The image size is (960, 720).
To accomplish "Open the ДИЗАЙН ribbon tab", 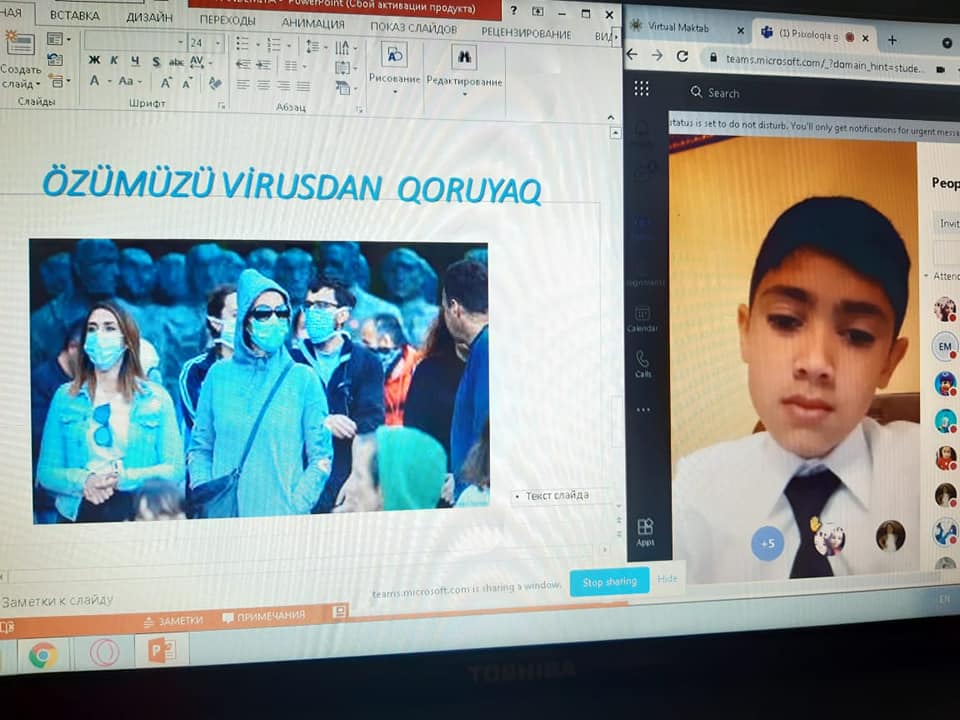I will coord(149,17).
